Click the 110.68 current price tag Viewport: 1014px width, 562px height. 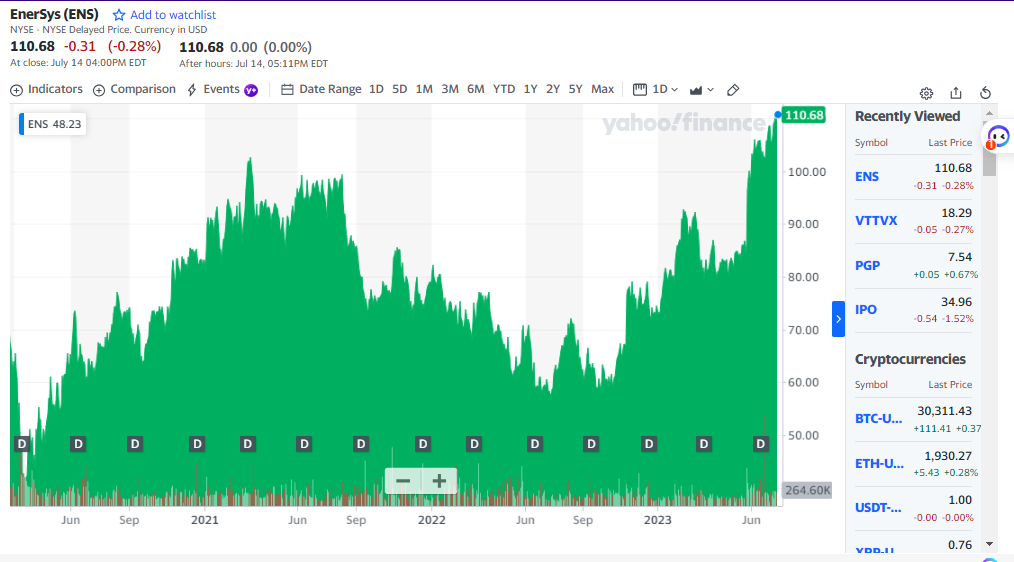(x=804, y=115)
